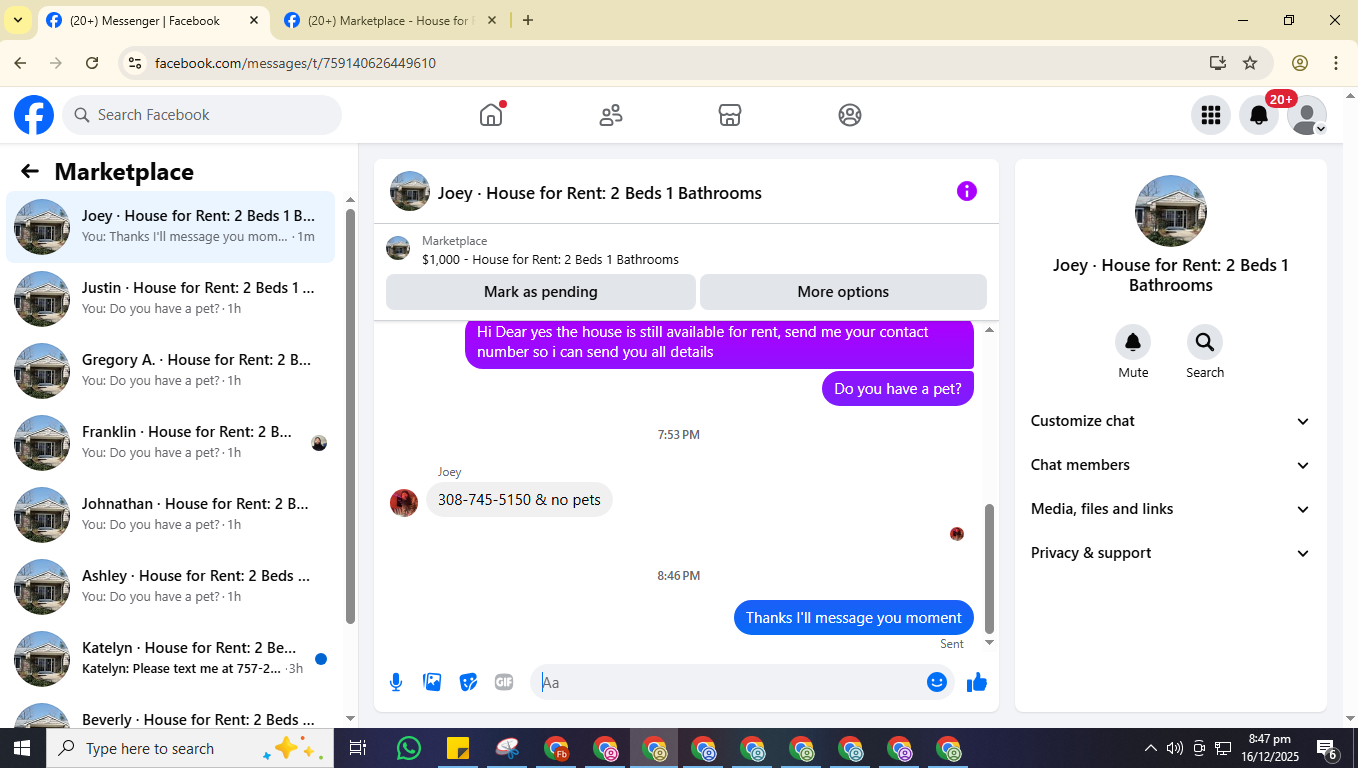Viewport: 1358px width, 768px height.
Task: Click the Mark as pending button
Action: pos(541,292)
